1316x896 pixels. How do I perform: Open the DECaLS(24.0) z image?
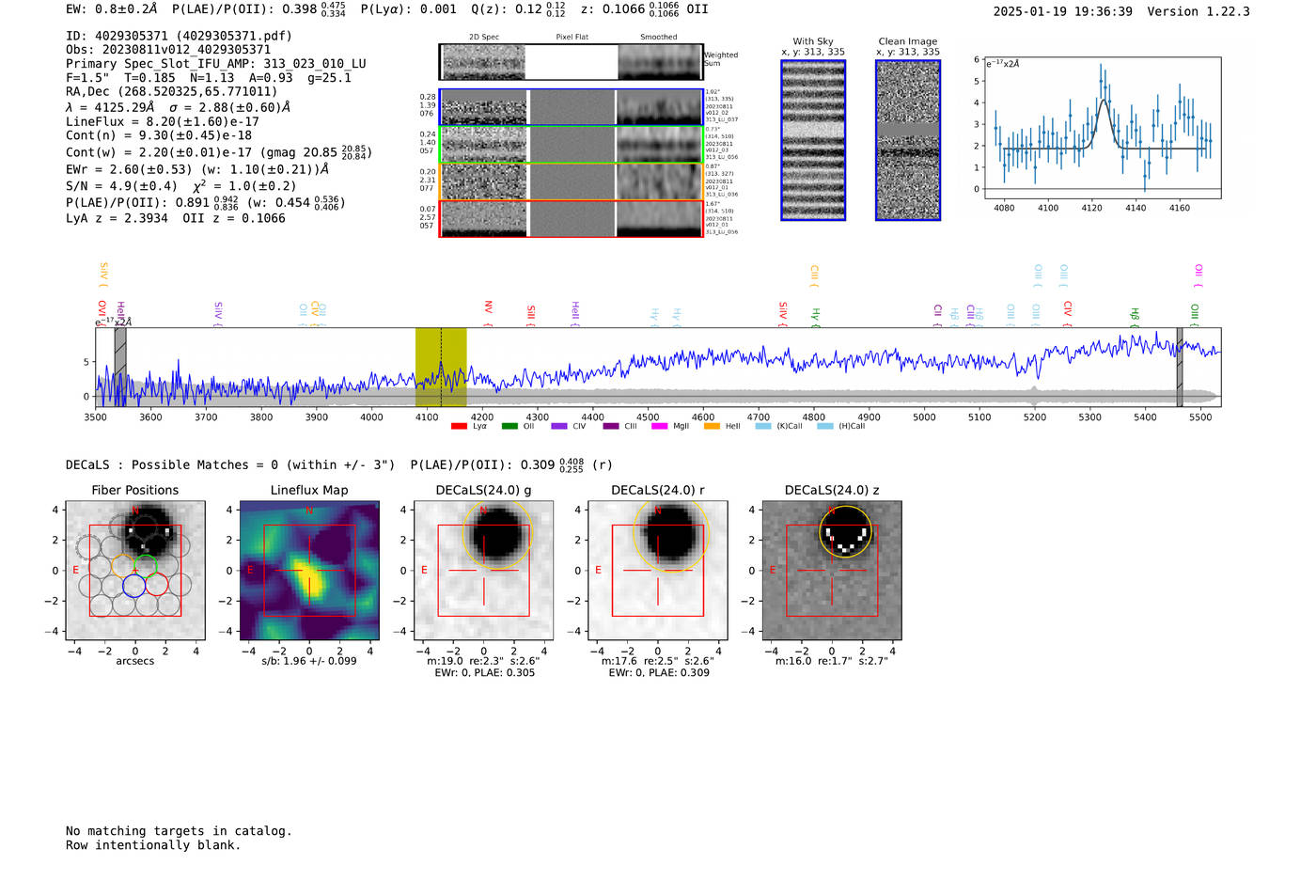coord(832,570)
